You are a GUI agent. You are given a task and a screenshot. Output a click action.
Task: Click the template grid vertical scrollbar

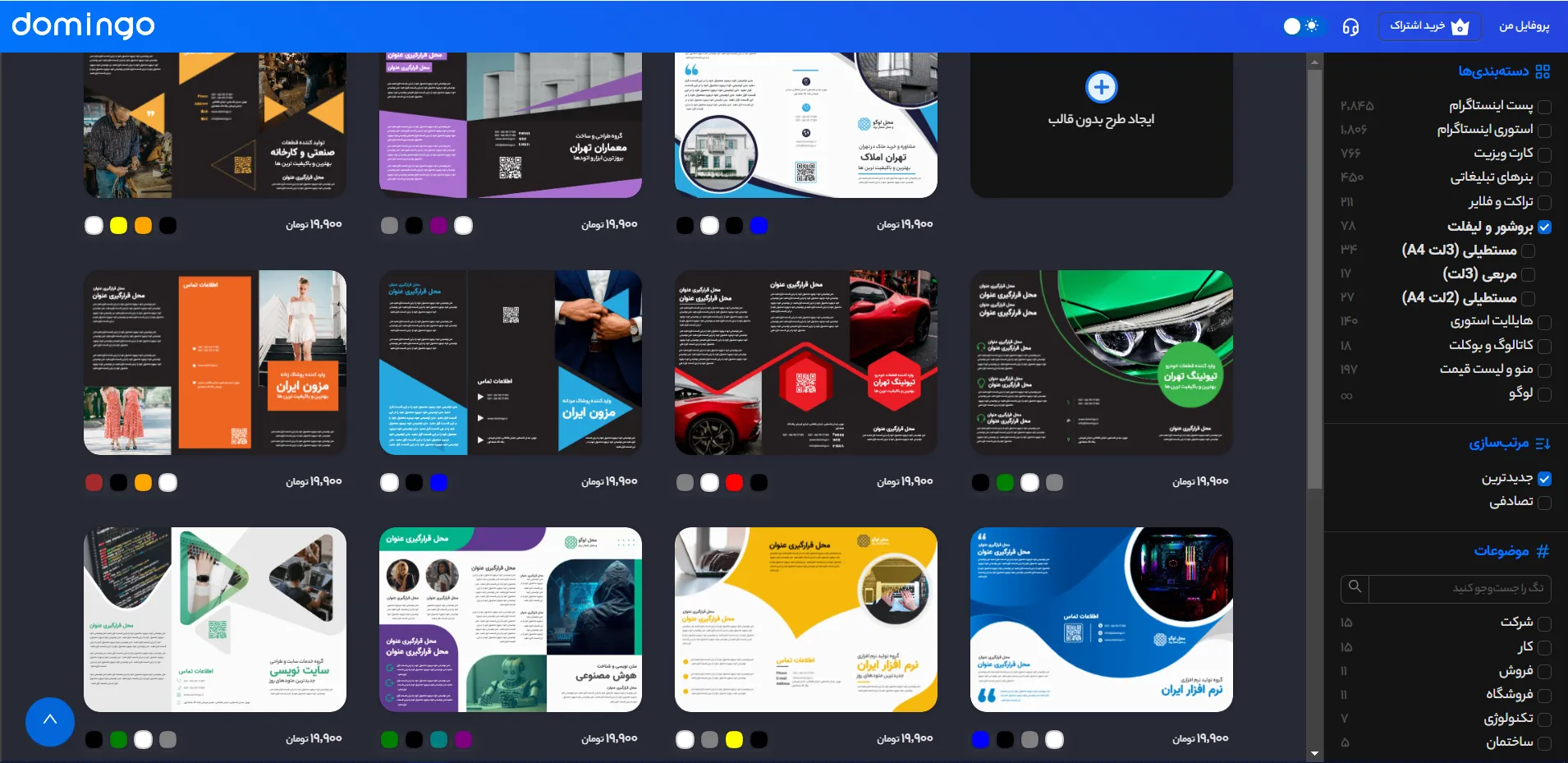[1315, 279]
